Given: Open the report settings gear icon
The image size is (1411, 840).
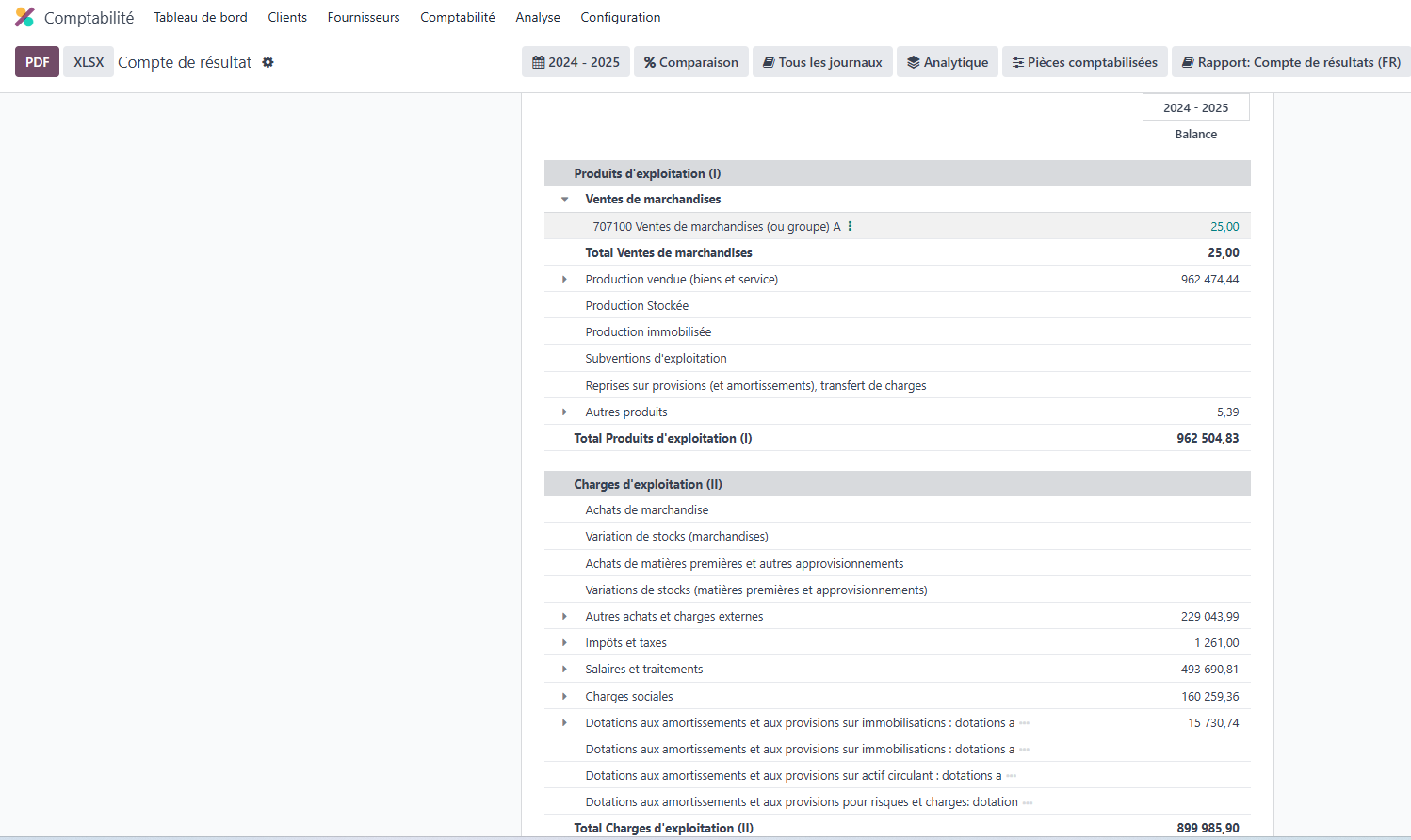Looking at the screenshot, I should coord(268,62).
